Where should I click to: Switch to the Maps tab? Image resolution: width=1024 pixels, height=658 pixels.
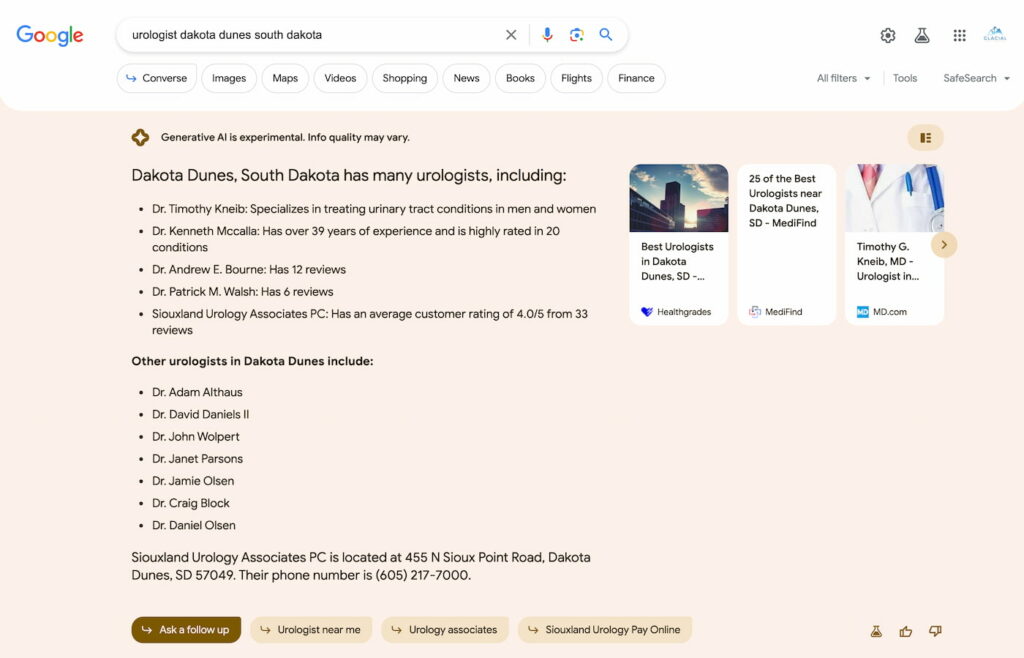tap(285, 78)
